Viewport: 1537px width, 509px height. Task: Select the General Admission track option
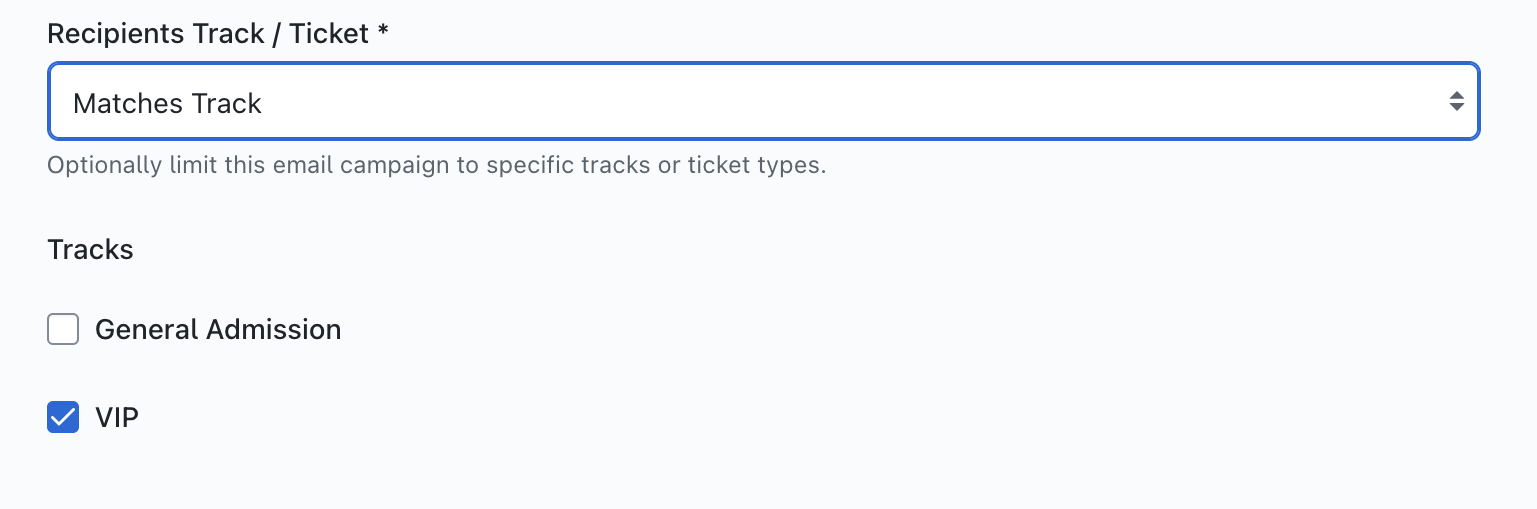(63, 329)
